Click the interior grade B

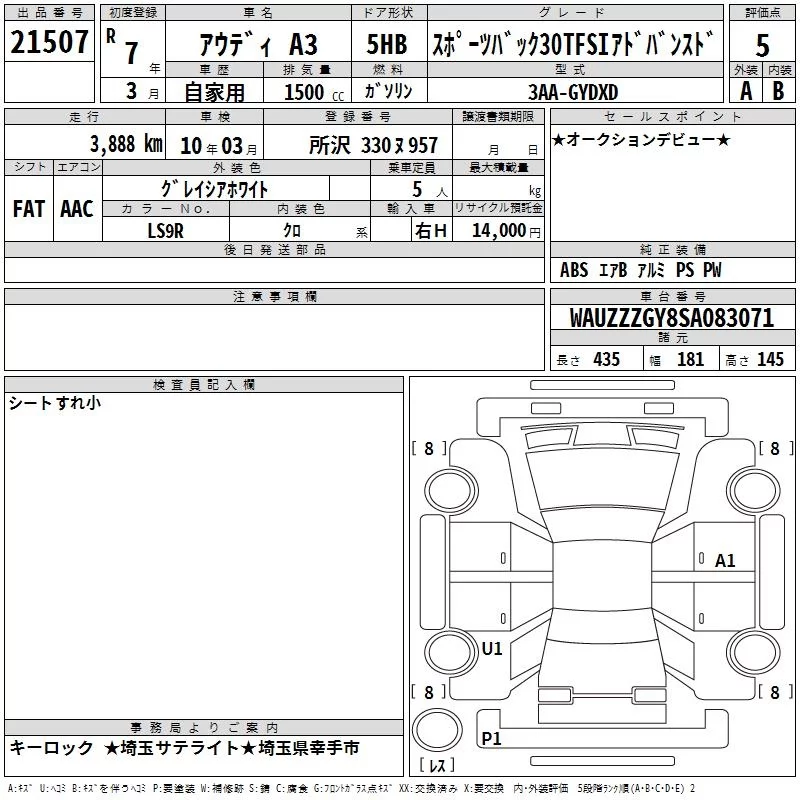pos(778,91)
